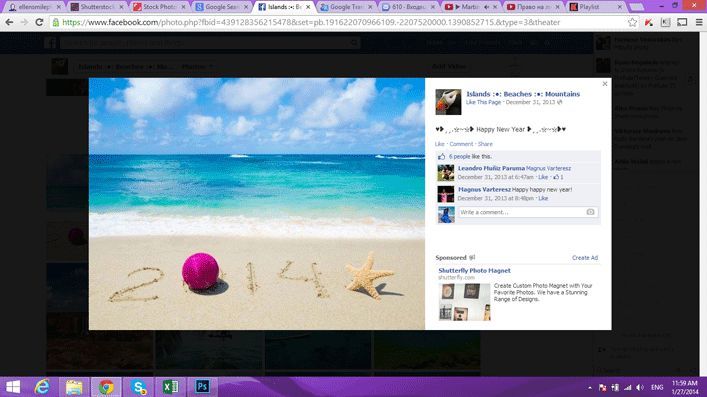This screenshot has width=707, height=397.
Task: Open the volume speaker tray icon
Action: click(x=640, y=388)
